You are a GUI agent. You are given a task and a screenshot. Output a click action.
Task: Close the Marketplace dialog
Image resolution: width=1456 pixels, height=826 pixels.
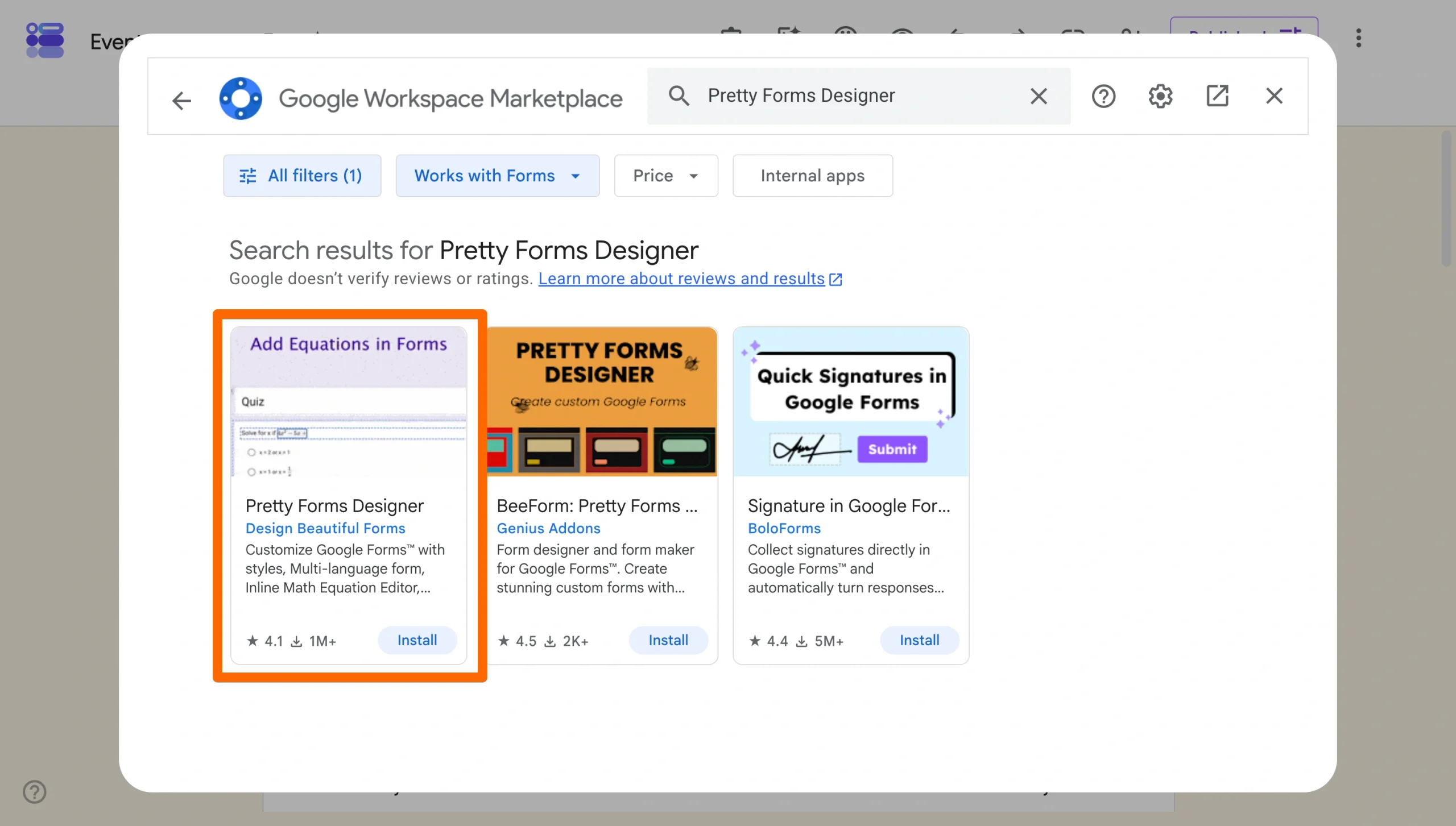[1274, 96]
